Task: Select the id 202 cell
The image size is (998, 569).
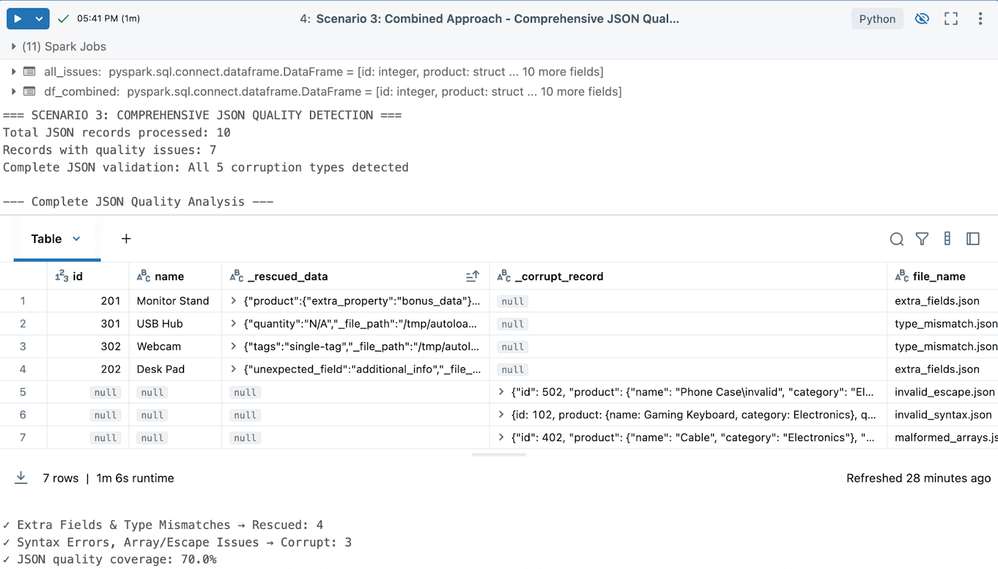Action: tap(88, 370)
